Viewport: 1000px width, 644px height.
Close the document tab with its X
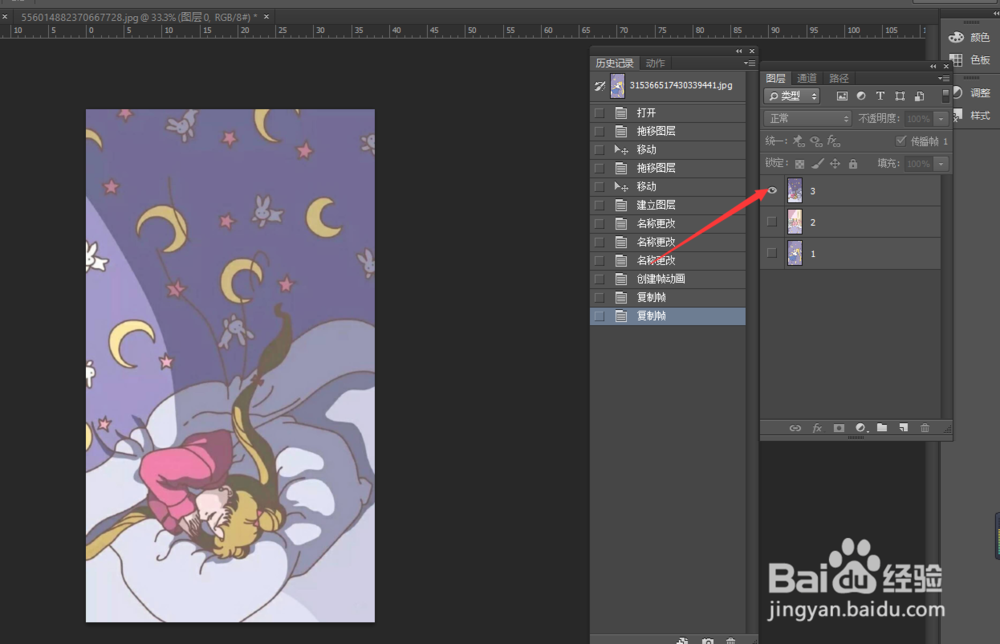[267, 17]
